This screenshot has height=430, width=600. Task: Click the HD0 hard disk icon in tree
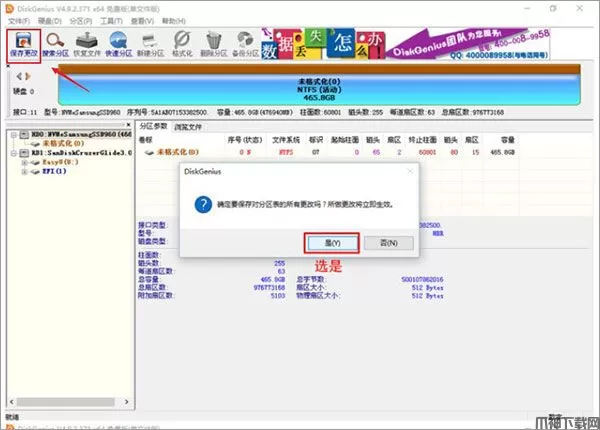pos(24,134)
